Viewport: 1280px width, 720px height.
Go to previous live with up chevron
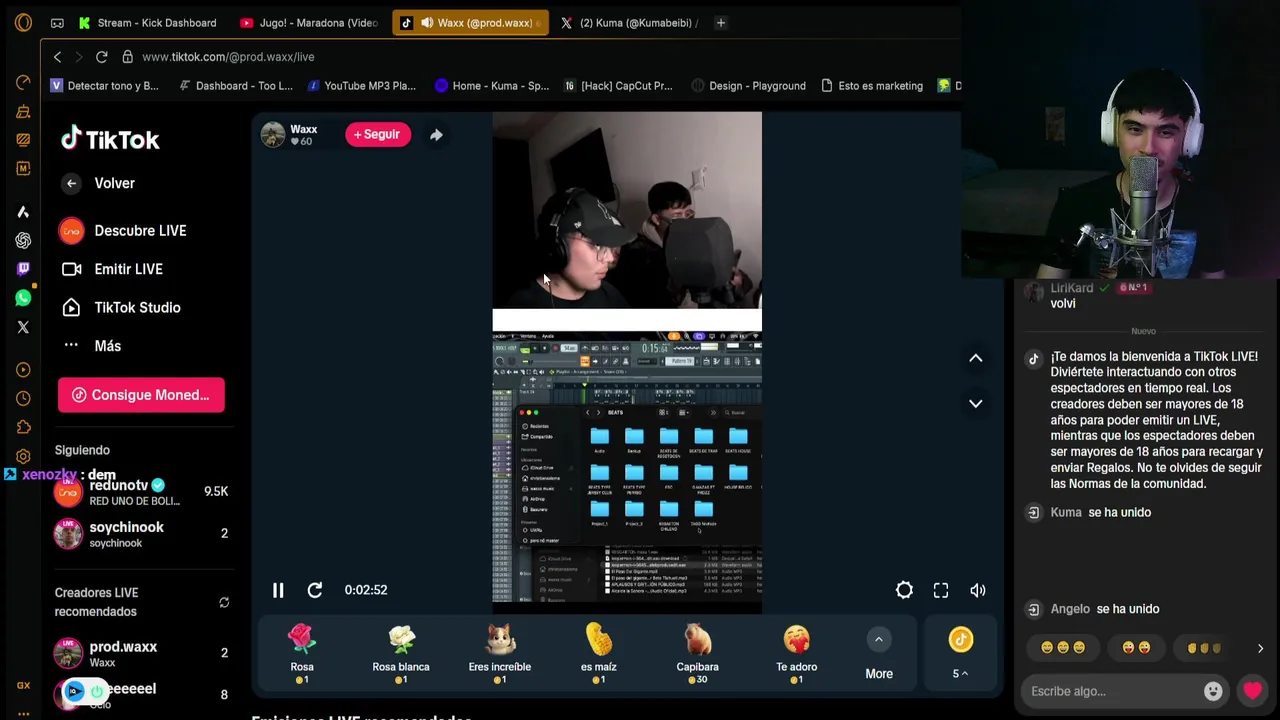pos(975,358)
